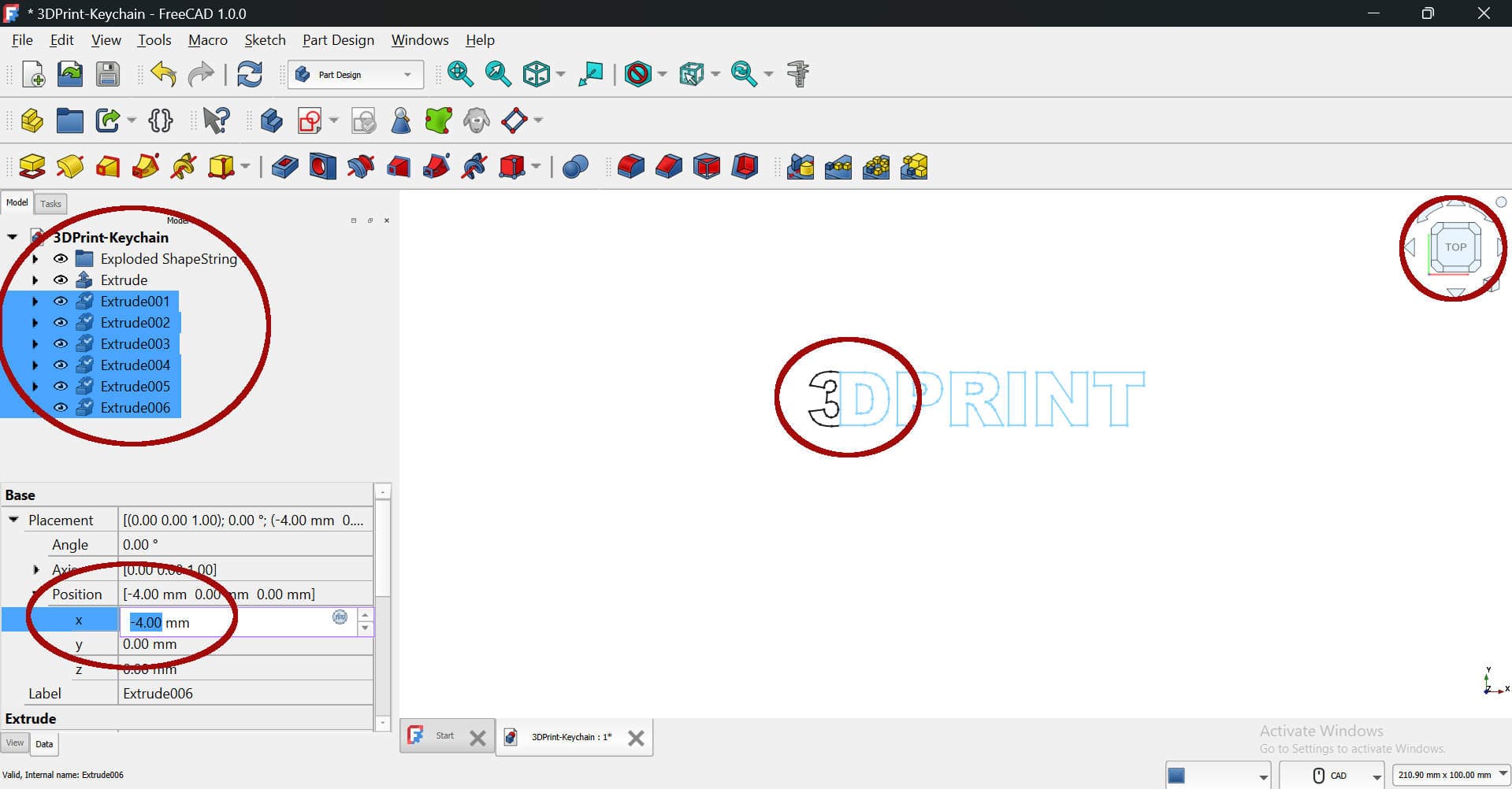Click the TOP face of navigation cube

(x=1455, y=246)
